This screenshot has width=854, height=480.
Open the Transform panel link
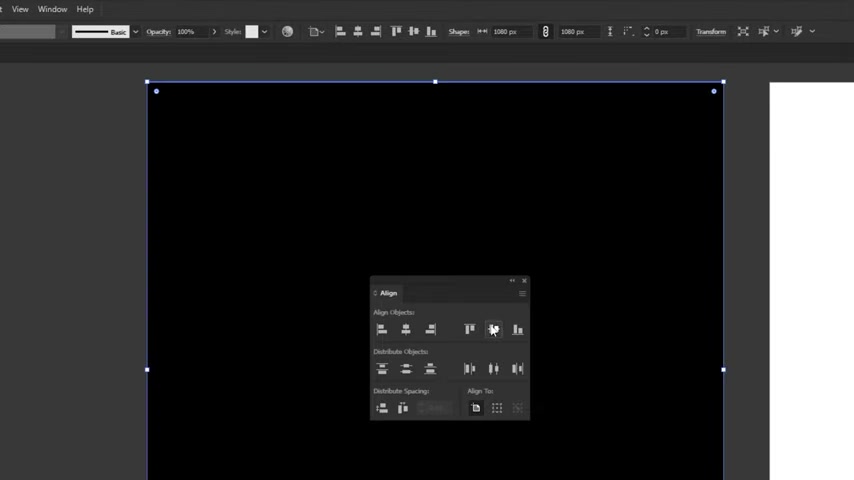click(x=711, y=32)
